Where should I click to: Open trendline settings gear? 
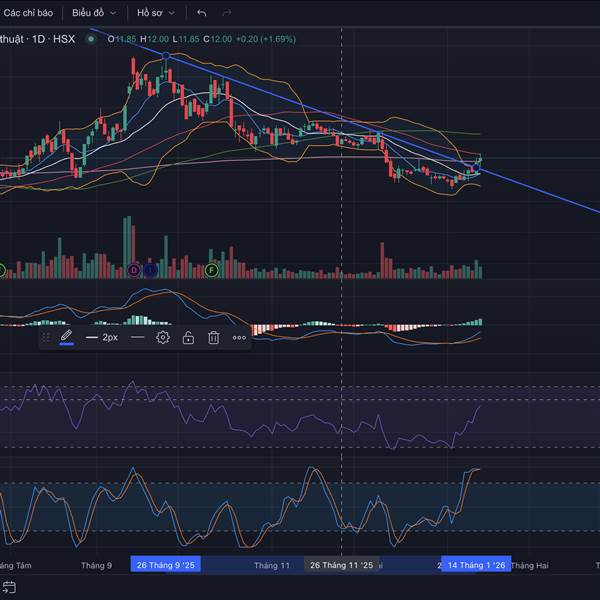point(163,338)
